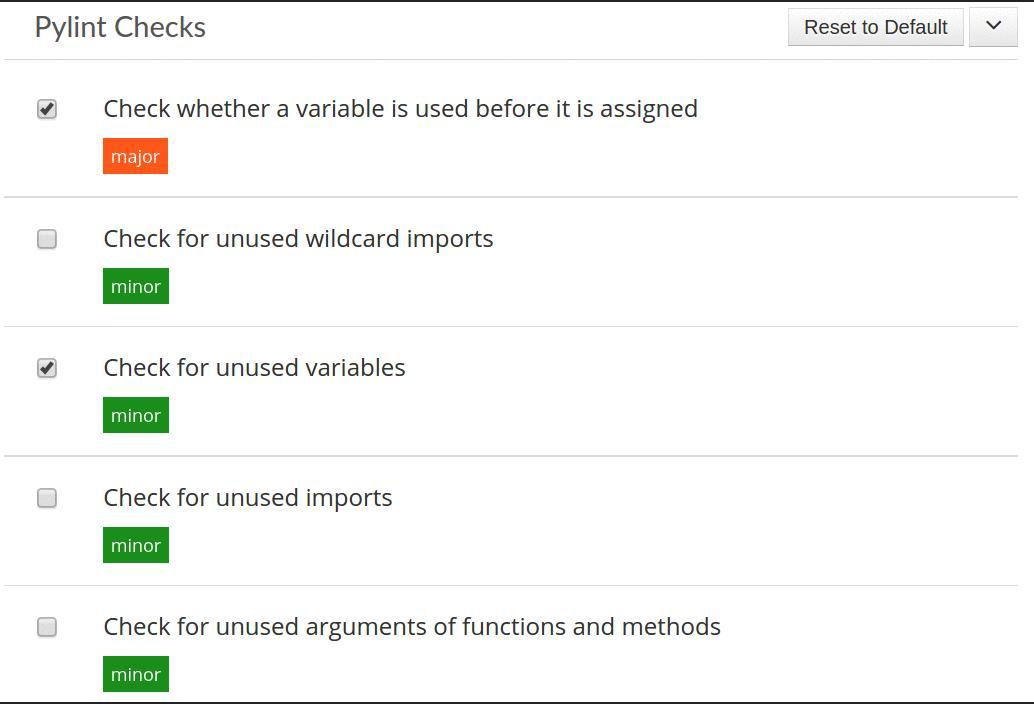This screenshot has height=704, width=1034.
Task: Enable the unused imports check
Action: coord(47,498)
